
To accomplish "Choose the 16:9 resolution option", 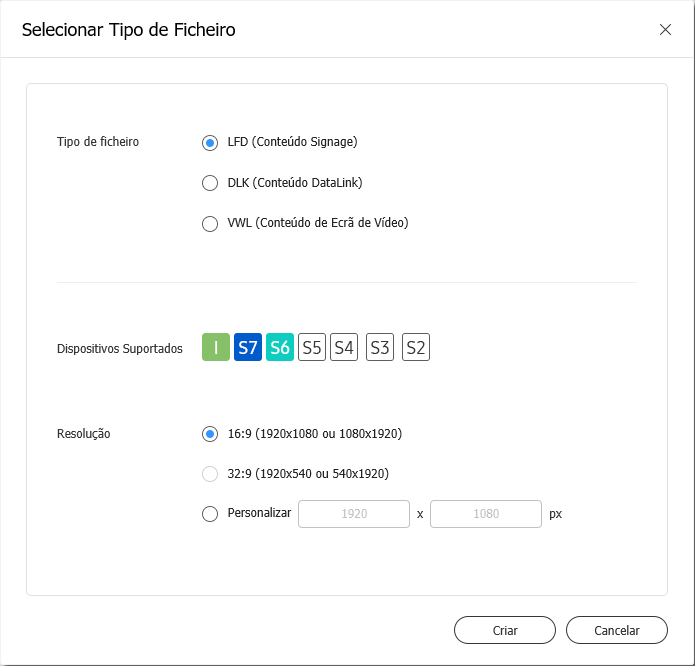I will (210, 434).
